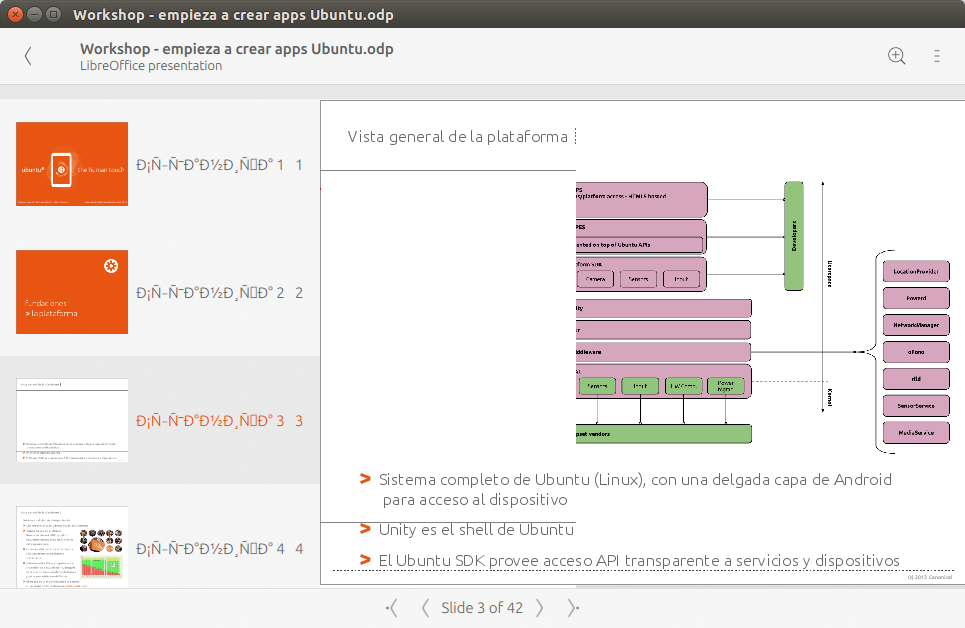Click the slide 3 thumbnail preview
The width and height of the screenshot is (965, 628).
coord(72,420)
